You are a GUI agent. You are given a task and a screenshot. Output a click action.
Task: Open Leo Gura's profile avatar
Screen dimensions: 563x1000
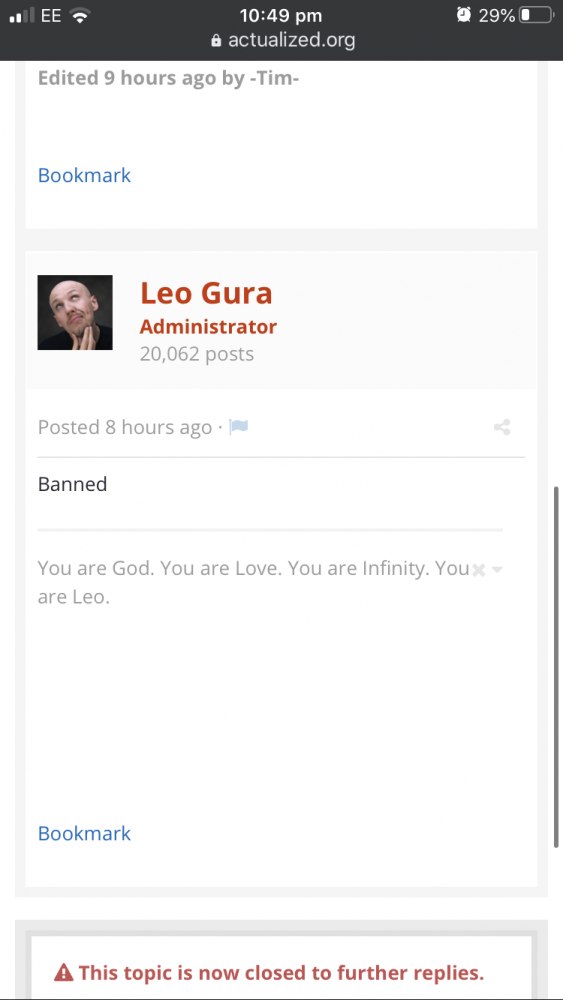click(x=75, y=312)
